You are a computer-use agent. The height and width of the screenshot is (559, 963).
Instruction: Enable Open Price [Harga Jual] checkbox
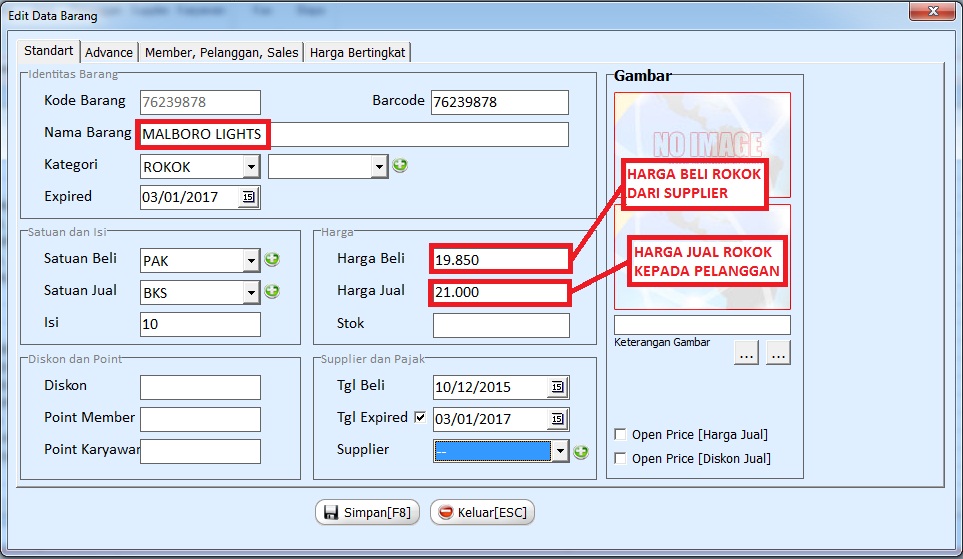(620, 434)
